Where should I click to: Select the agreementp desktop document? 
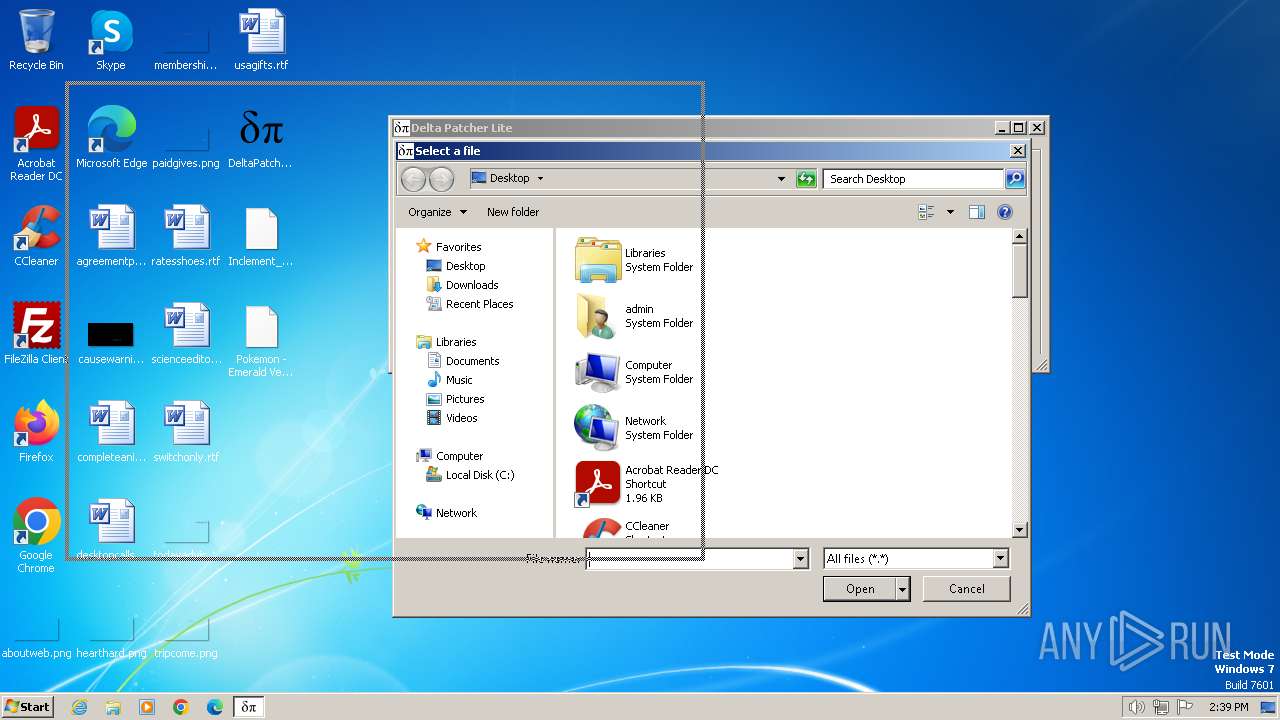click(111, 236)
